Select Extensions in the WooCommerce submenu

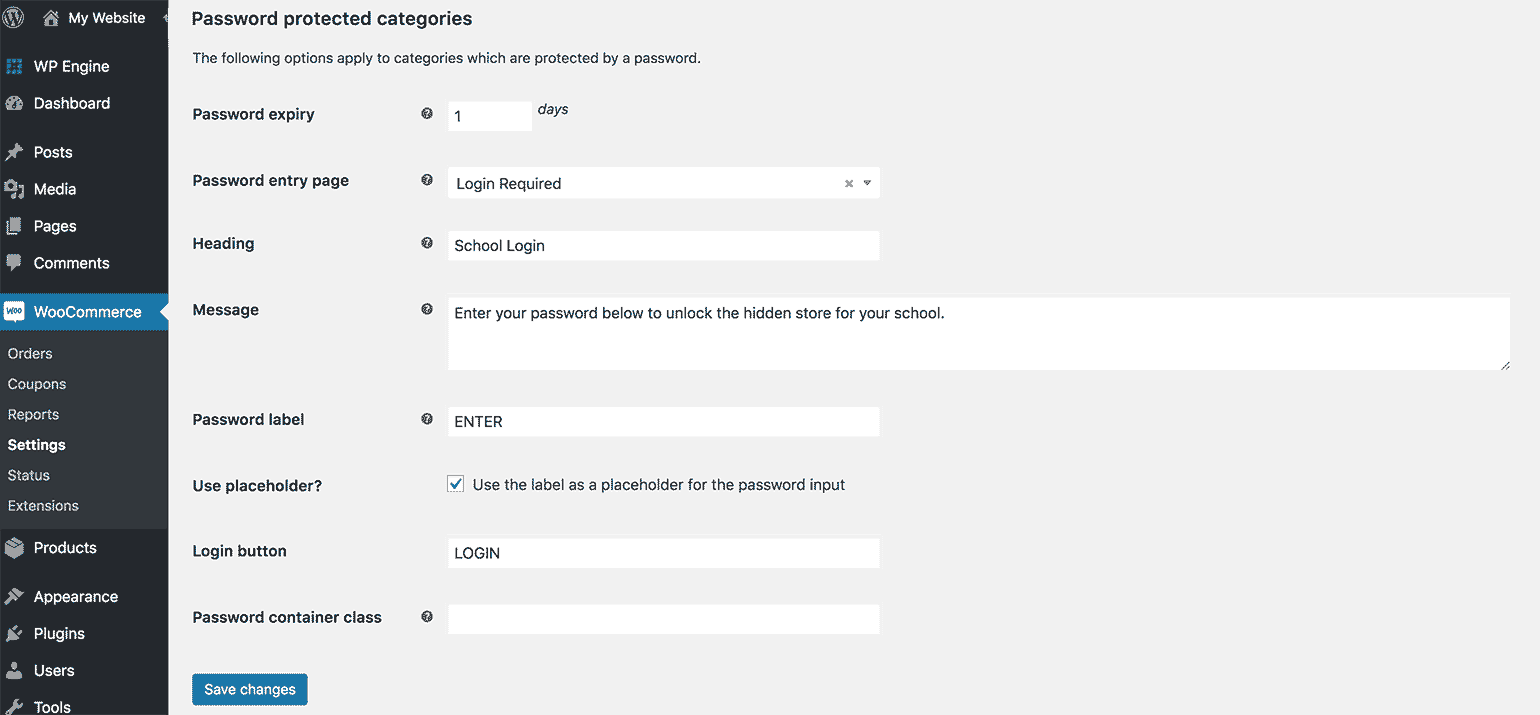[x=42, y=505]
